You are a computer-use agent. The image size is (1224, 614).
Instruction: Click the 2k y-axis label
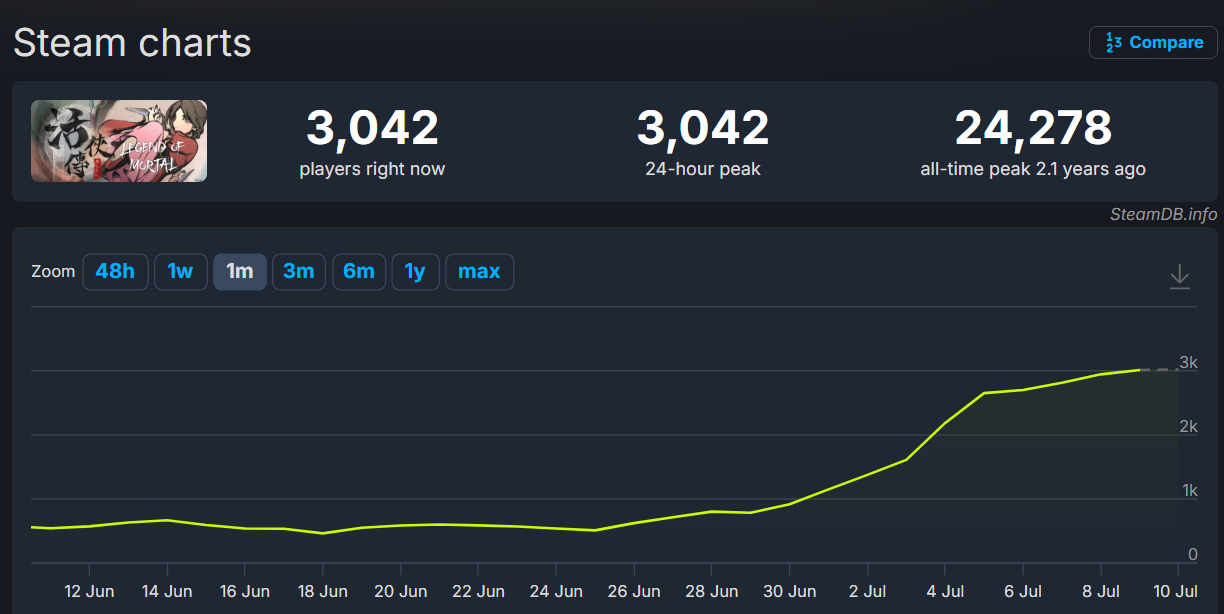click(x=1188, y=427)
